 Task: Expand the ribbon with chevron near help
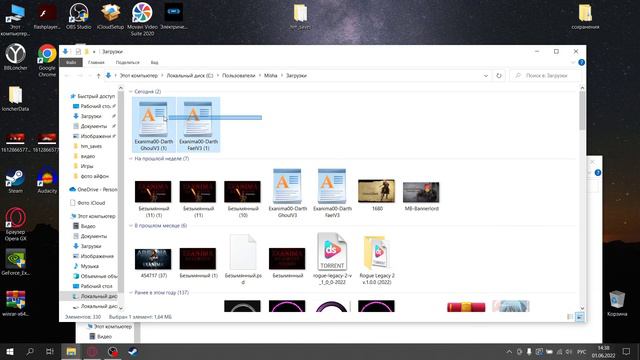tap(573, 62)
